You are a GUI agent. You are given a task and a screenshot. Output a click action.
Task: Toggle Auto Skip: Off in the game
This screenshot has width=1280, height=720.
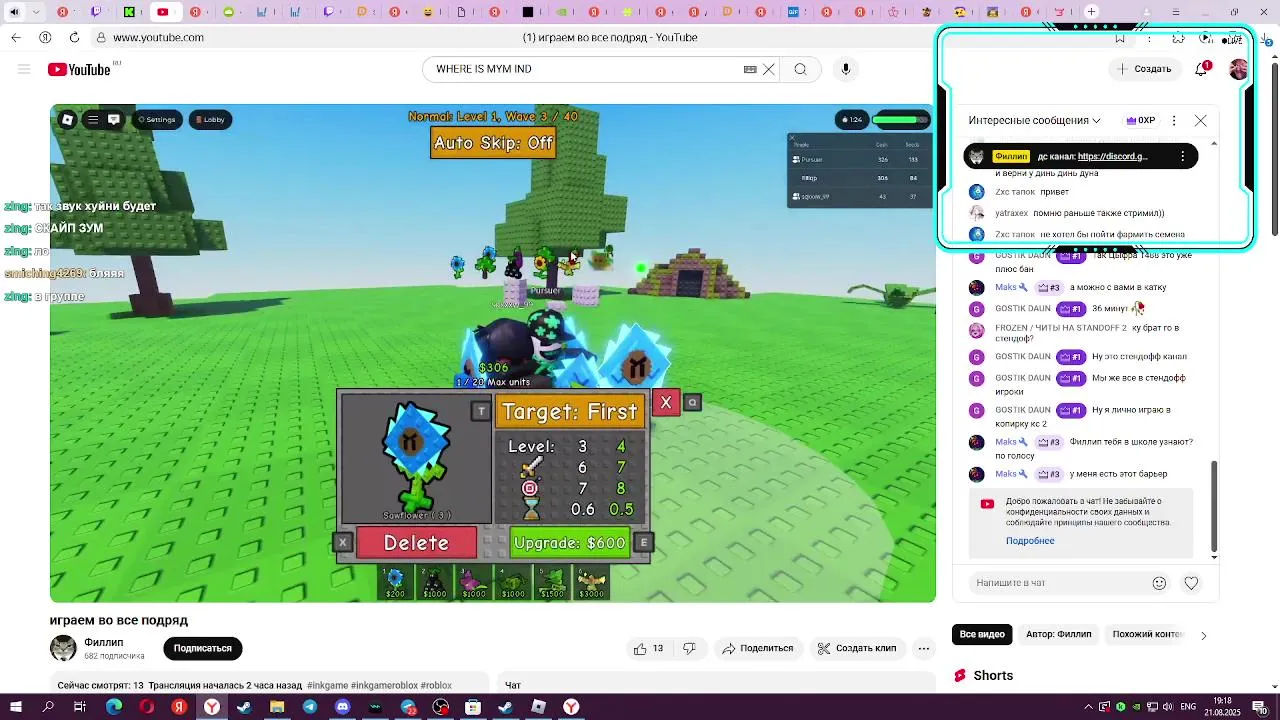[x=493, y=143]
